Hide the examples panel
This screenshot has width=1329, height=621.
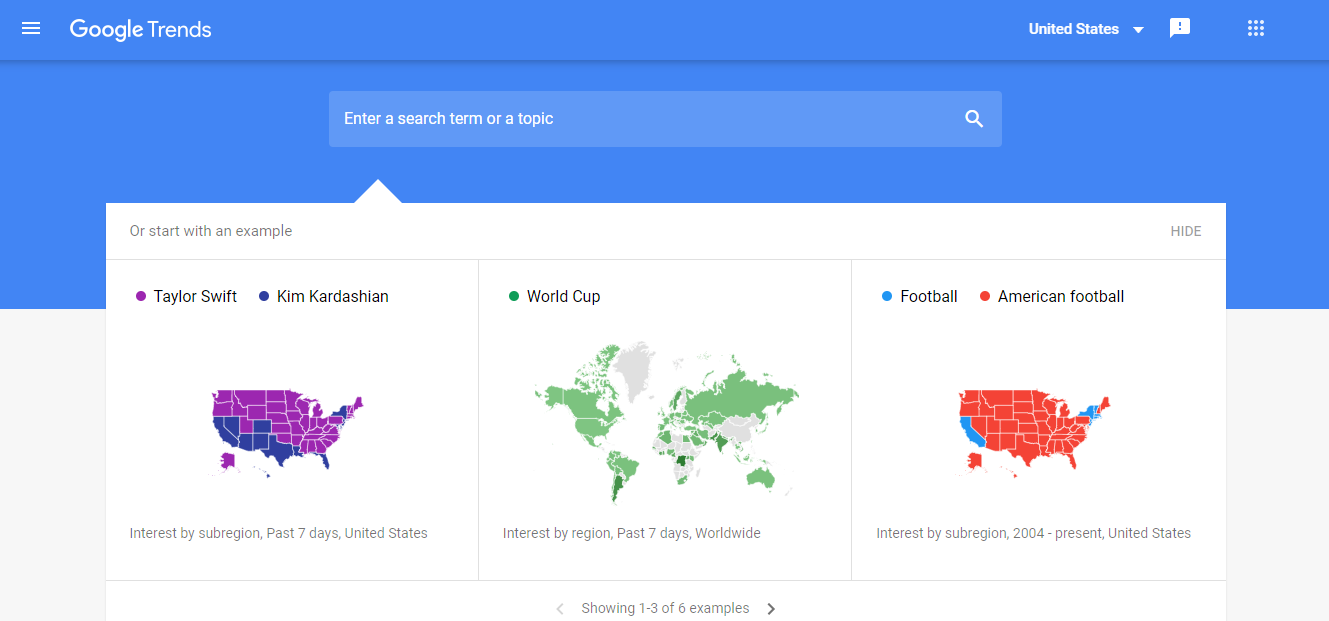tap(1186, 231)
